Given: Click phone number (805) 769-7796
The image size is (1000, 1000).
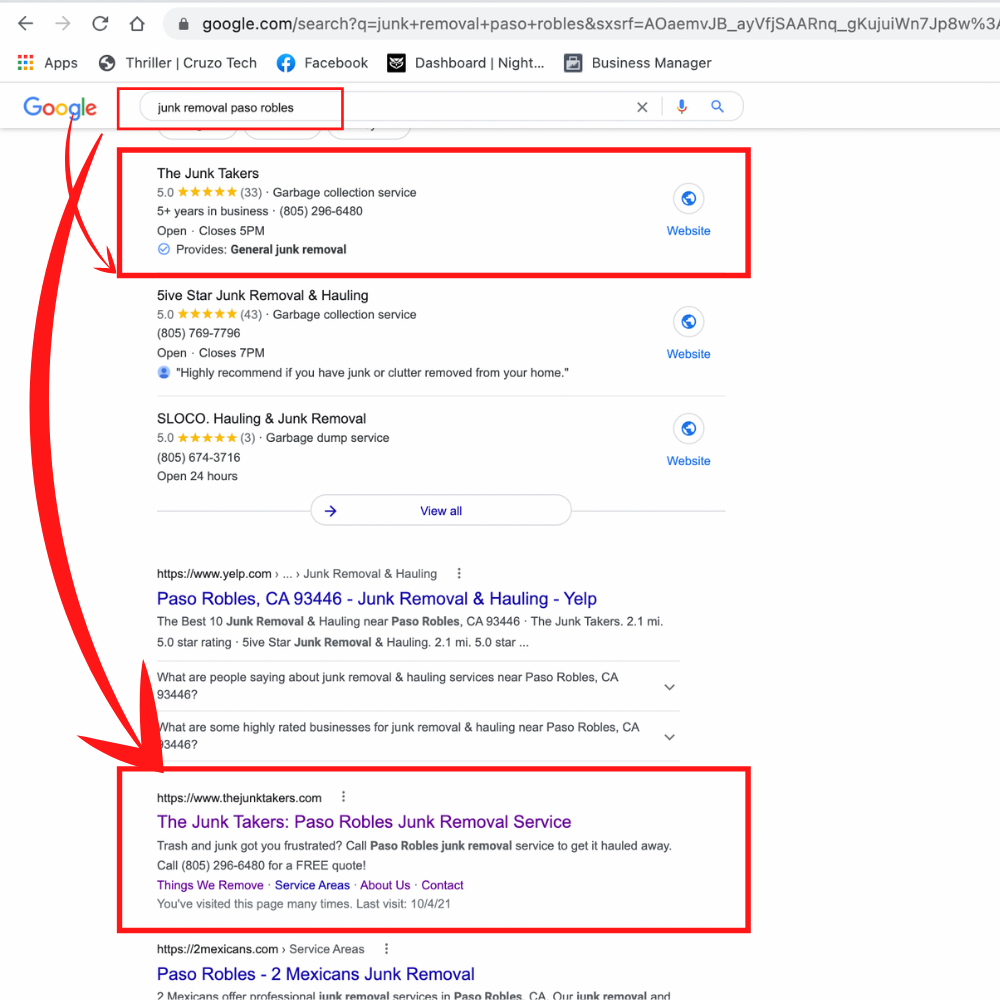Looking at the screenshot, I should tap(199, 333).
